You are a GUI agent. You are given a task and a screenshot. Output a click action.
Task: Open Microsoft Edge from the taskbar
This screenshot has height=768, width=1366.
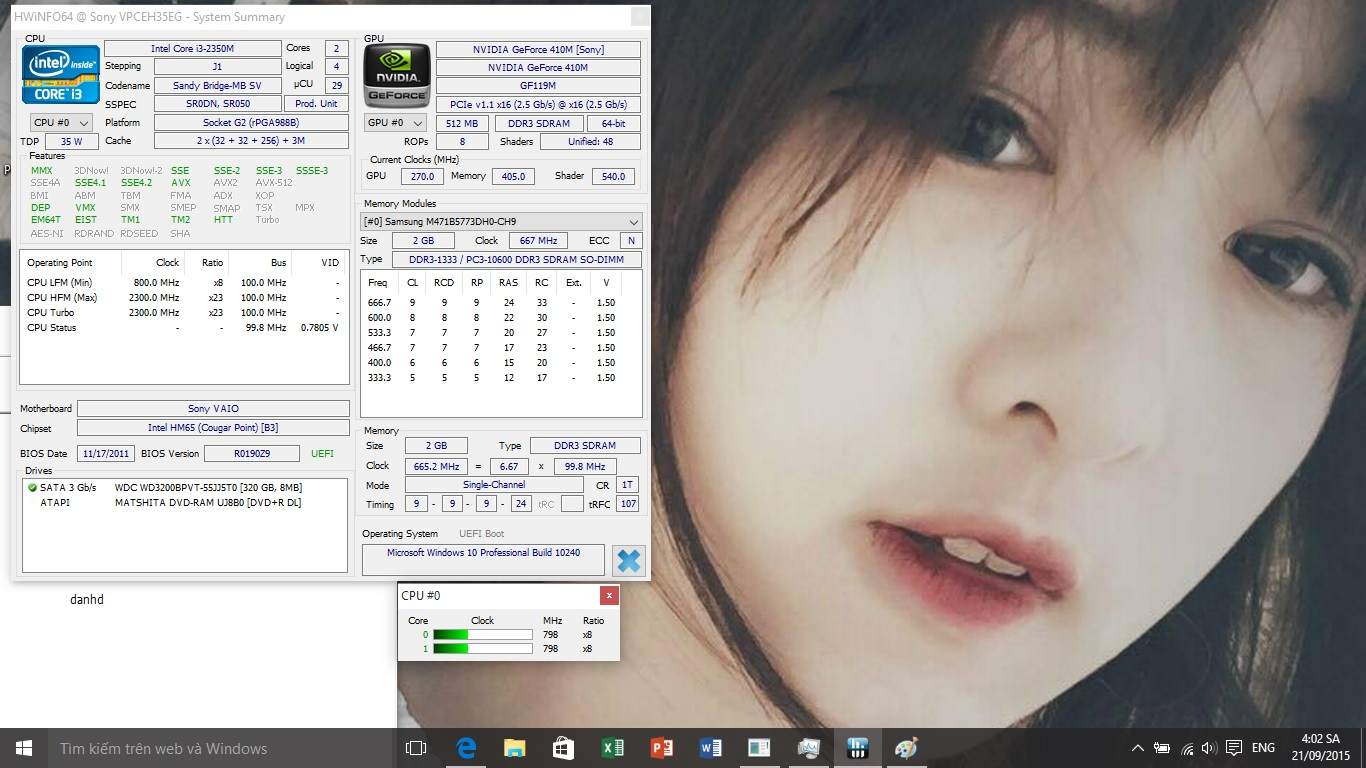click(x=466, y=748)
